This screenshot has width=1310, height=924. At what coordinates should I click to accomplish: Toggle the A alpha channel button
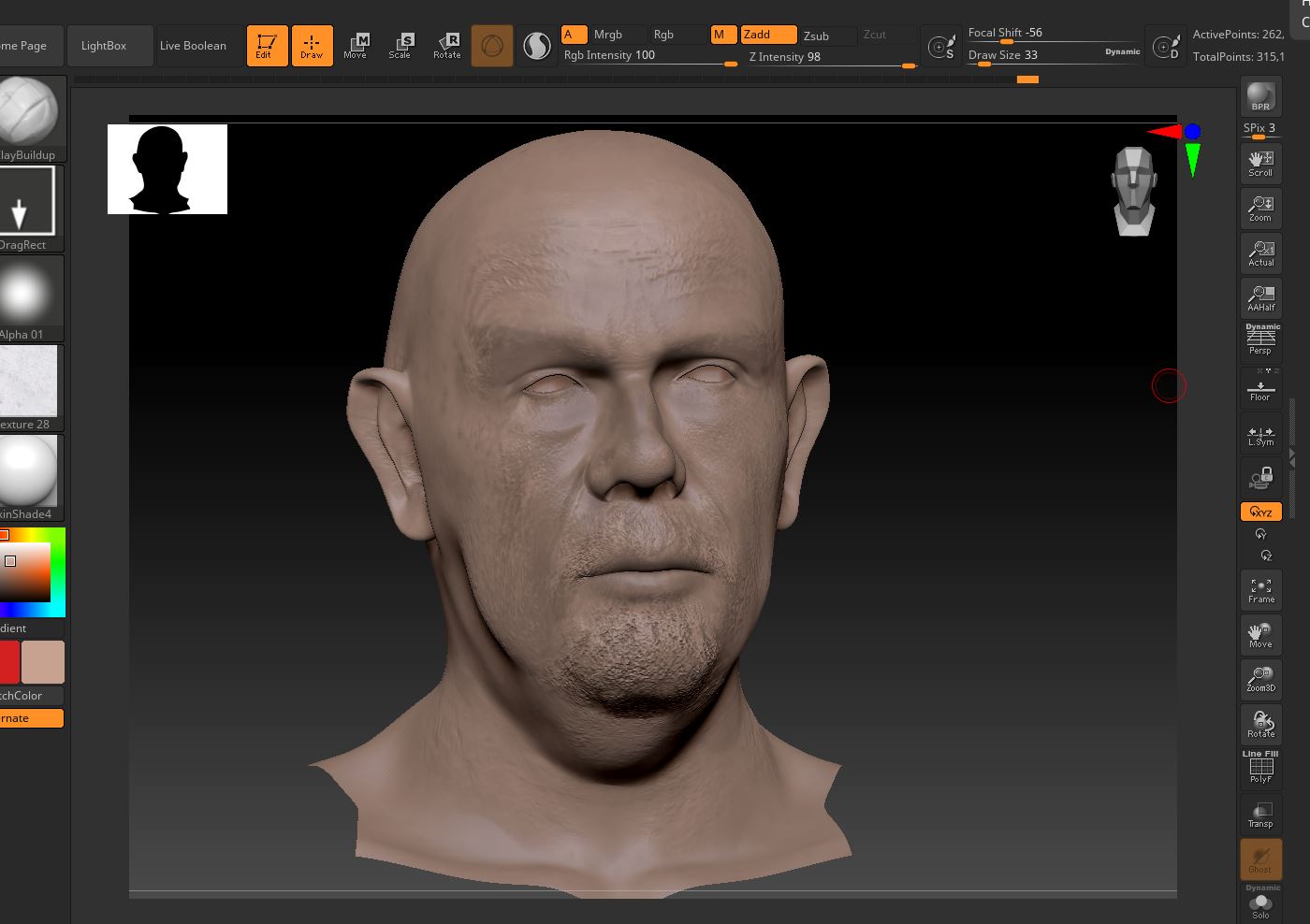tap(574, 35)
